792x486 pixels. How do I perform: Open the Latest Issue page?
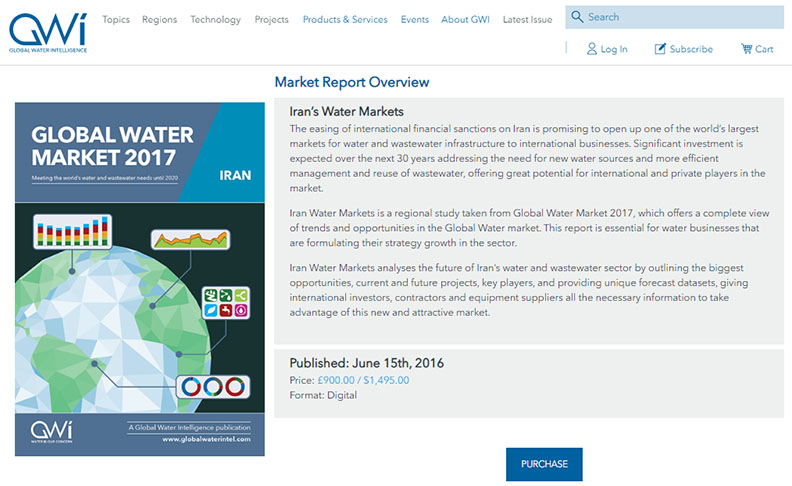527,19
